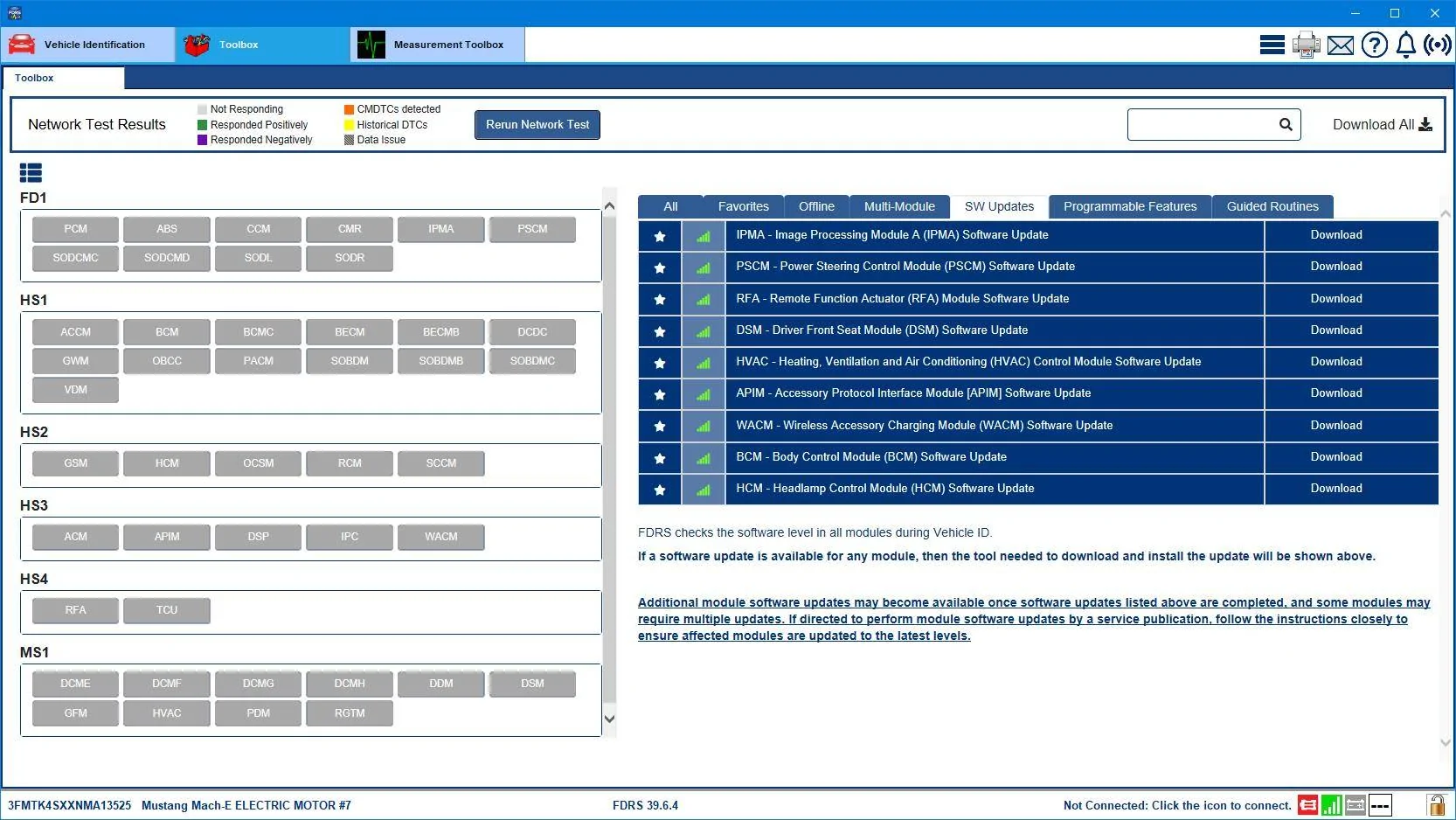Select the APIM Software Update row title

(x=913, y=393)
